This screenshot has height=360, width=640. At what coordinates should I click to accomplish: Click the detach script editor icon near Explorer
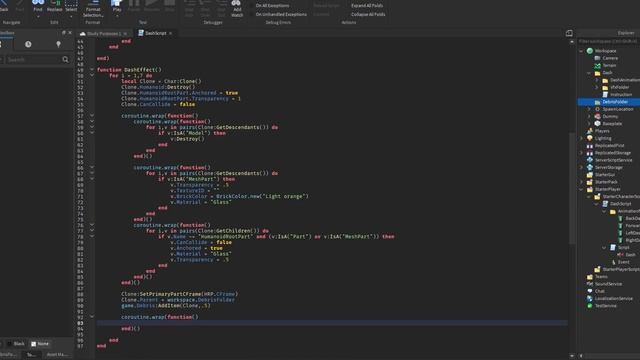pos(569,33)
